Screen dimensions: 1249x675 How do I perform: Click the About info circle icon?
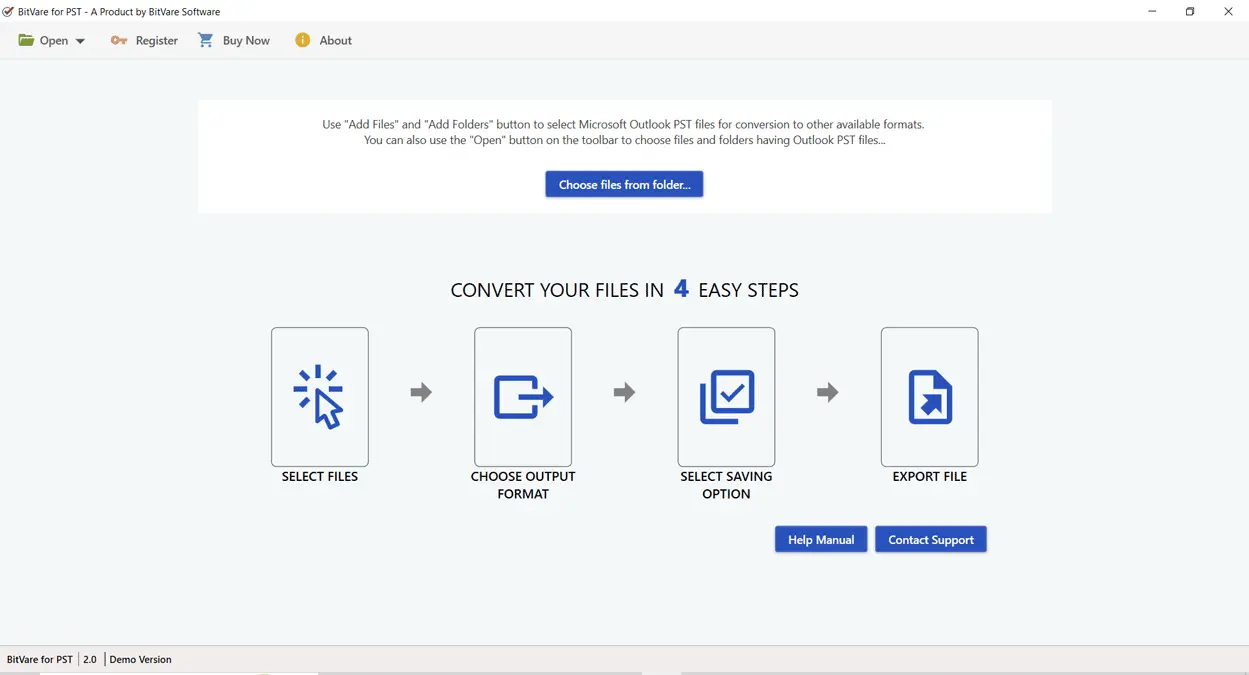[302, 40]
